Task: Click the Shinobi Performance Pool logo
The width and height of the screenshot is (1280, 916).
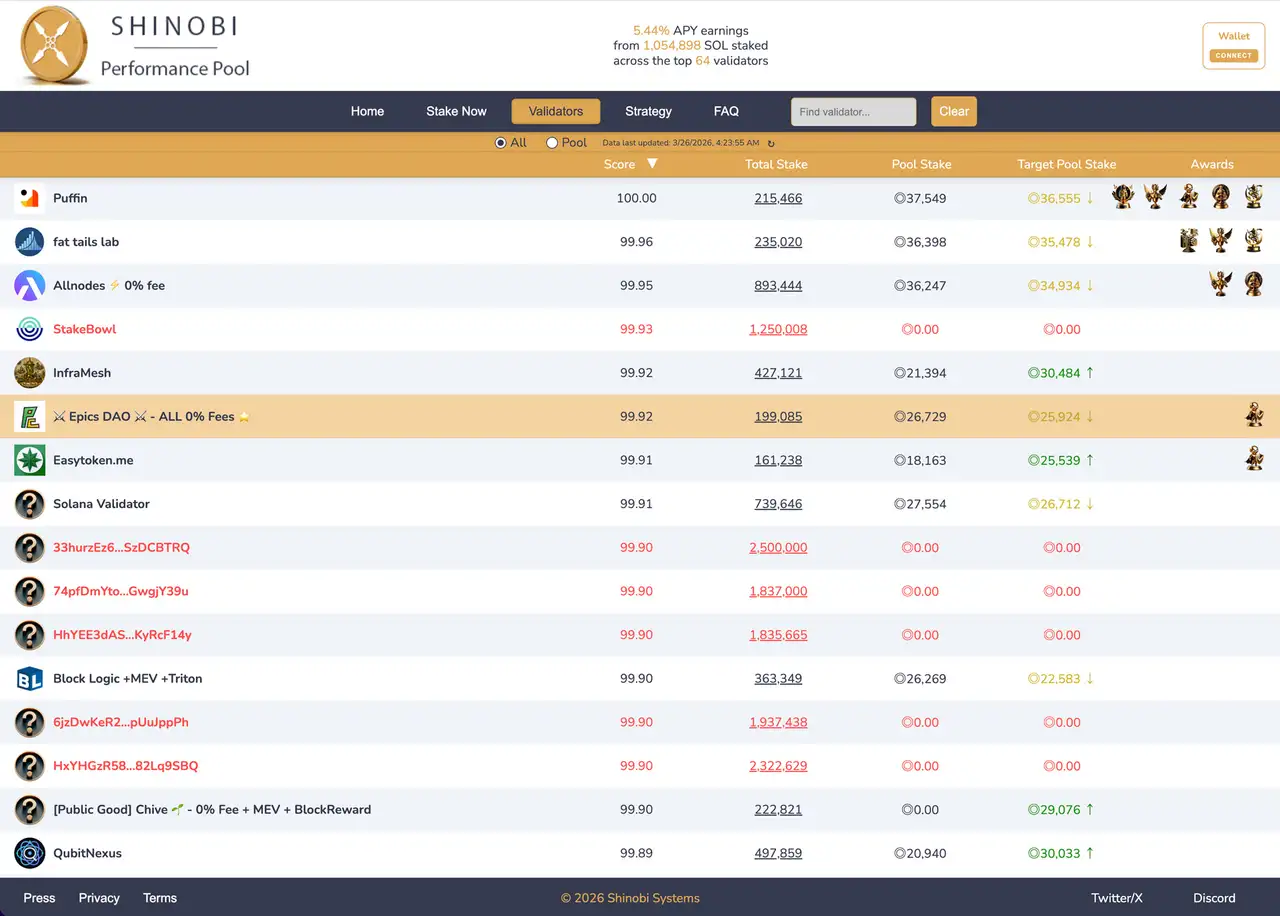Action: pos(52,44)
